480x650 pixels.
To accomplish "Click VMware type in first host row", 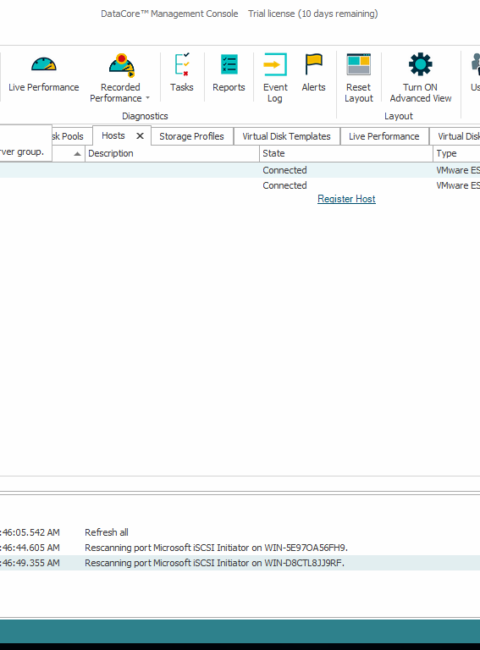I will click(458, 170).
